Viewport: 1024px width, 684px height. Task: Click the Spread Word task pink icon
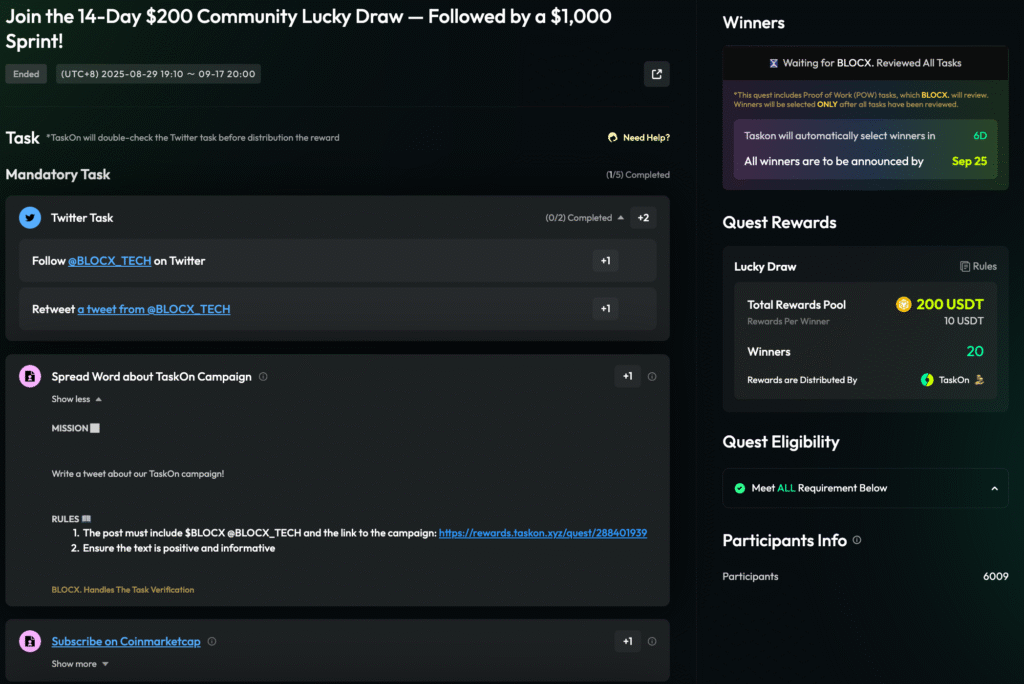(x=30, y=377)
